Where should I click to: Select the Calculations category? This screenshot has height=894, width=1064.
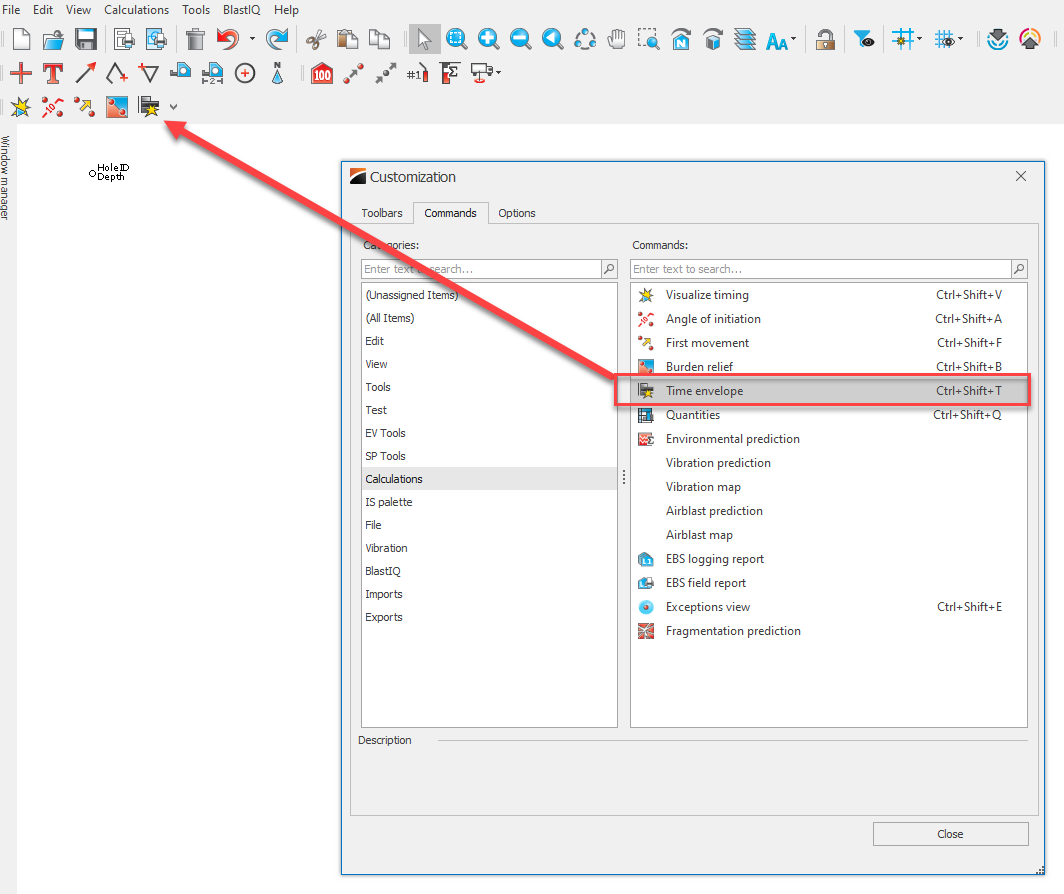[489, 479]
